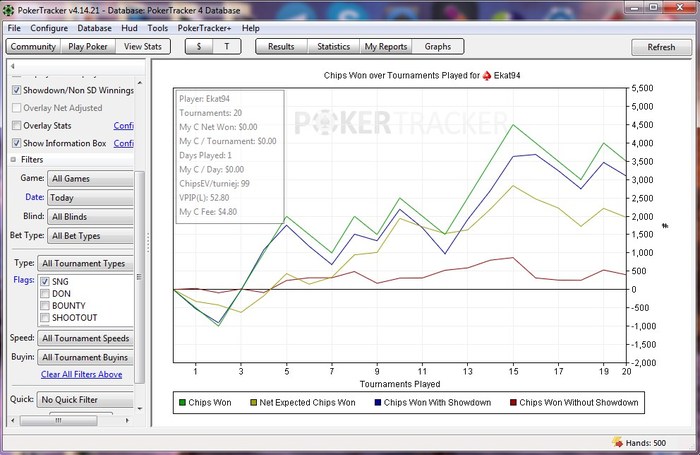Uncheck Show Information Box
This screenshot has width=700, height=455.
click(x=17, y=143)
